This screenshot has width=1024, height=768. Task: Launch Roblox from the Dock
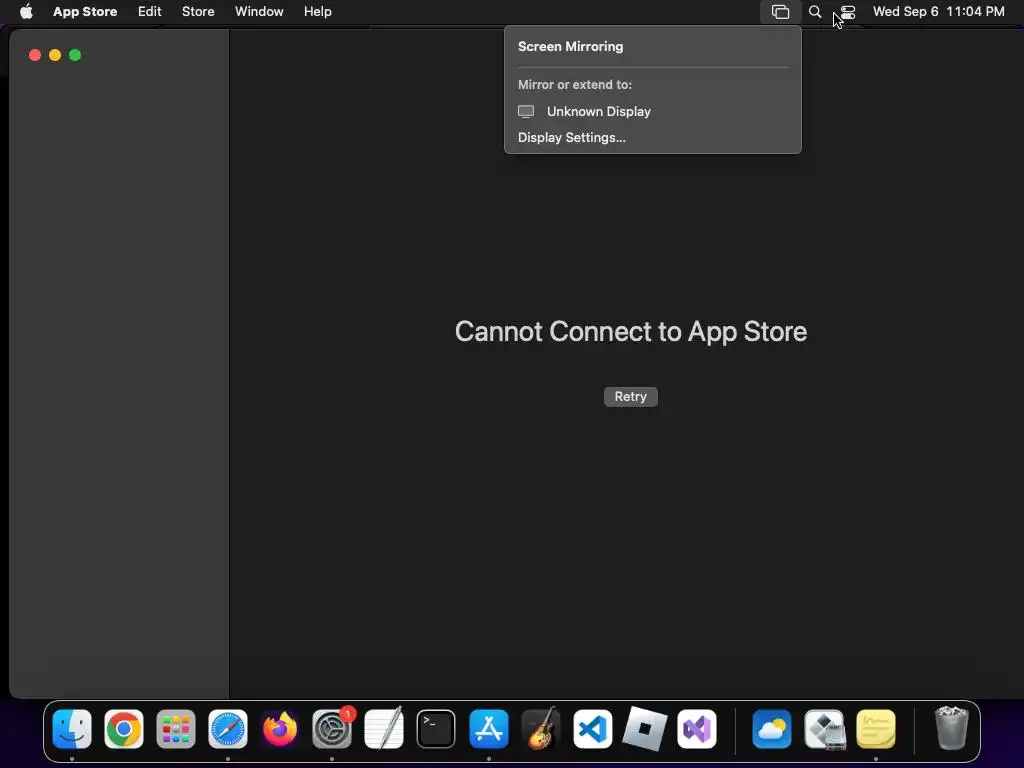coord(645,729)
